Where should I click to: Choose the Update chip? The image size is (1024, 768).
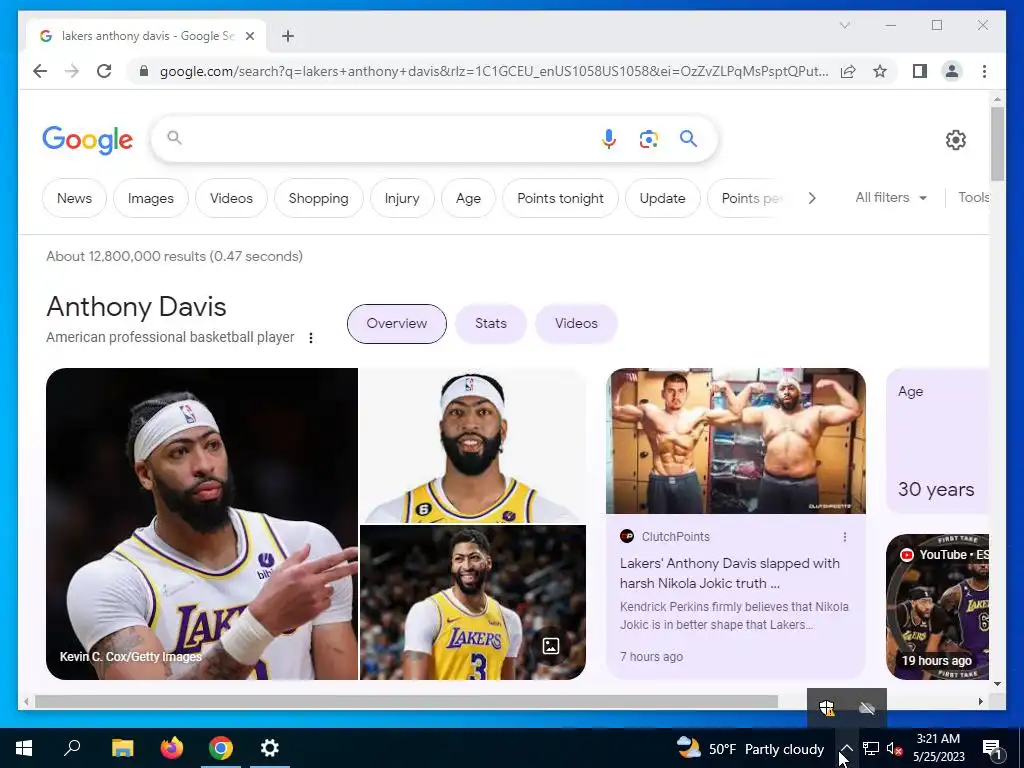click(x=662, y=198)
